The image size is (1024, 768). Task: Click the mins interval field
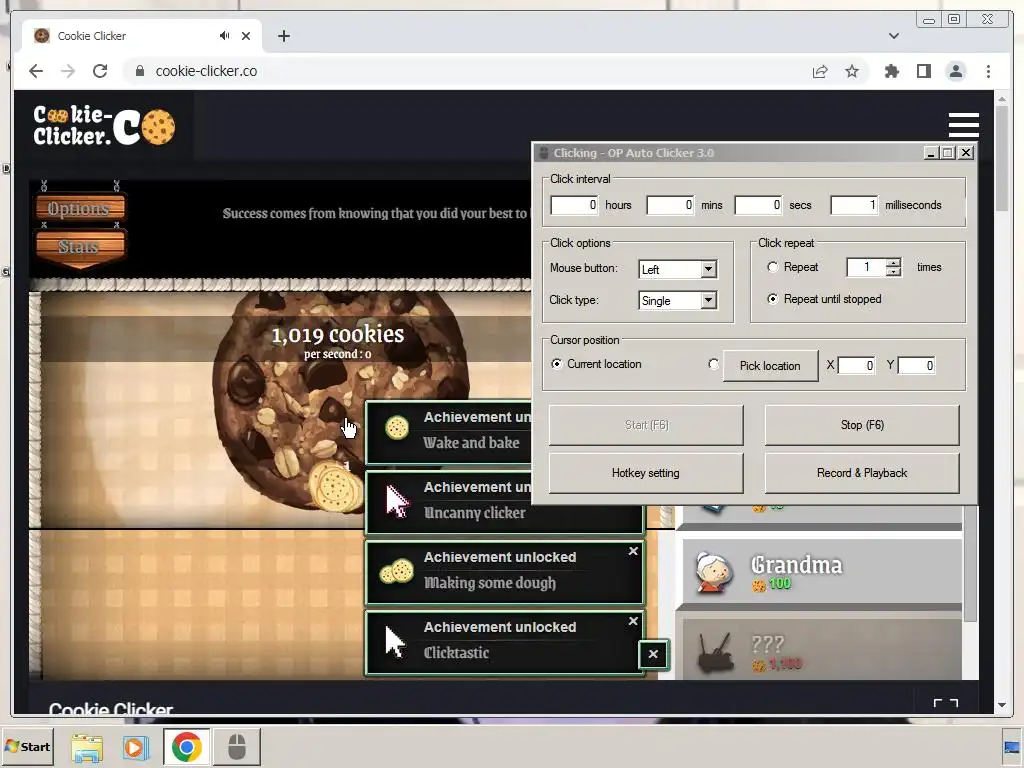point(670,205)
